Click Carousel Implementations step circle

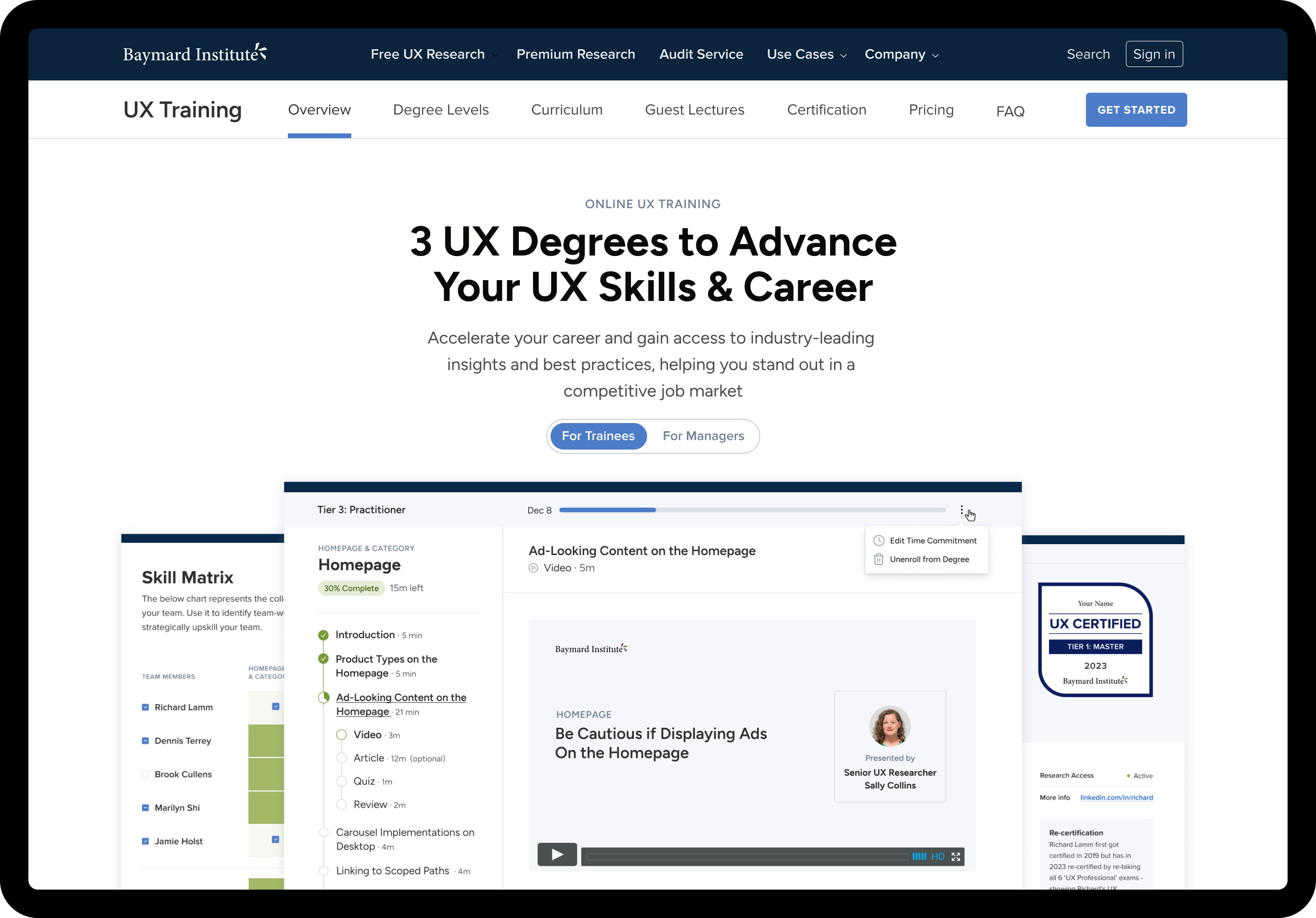(323, 832)
